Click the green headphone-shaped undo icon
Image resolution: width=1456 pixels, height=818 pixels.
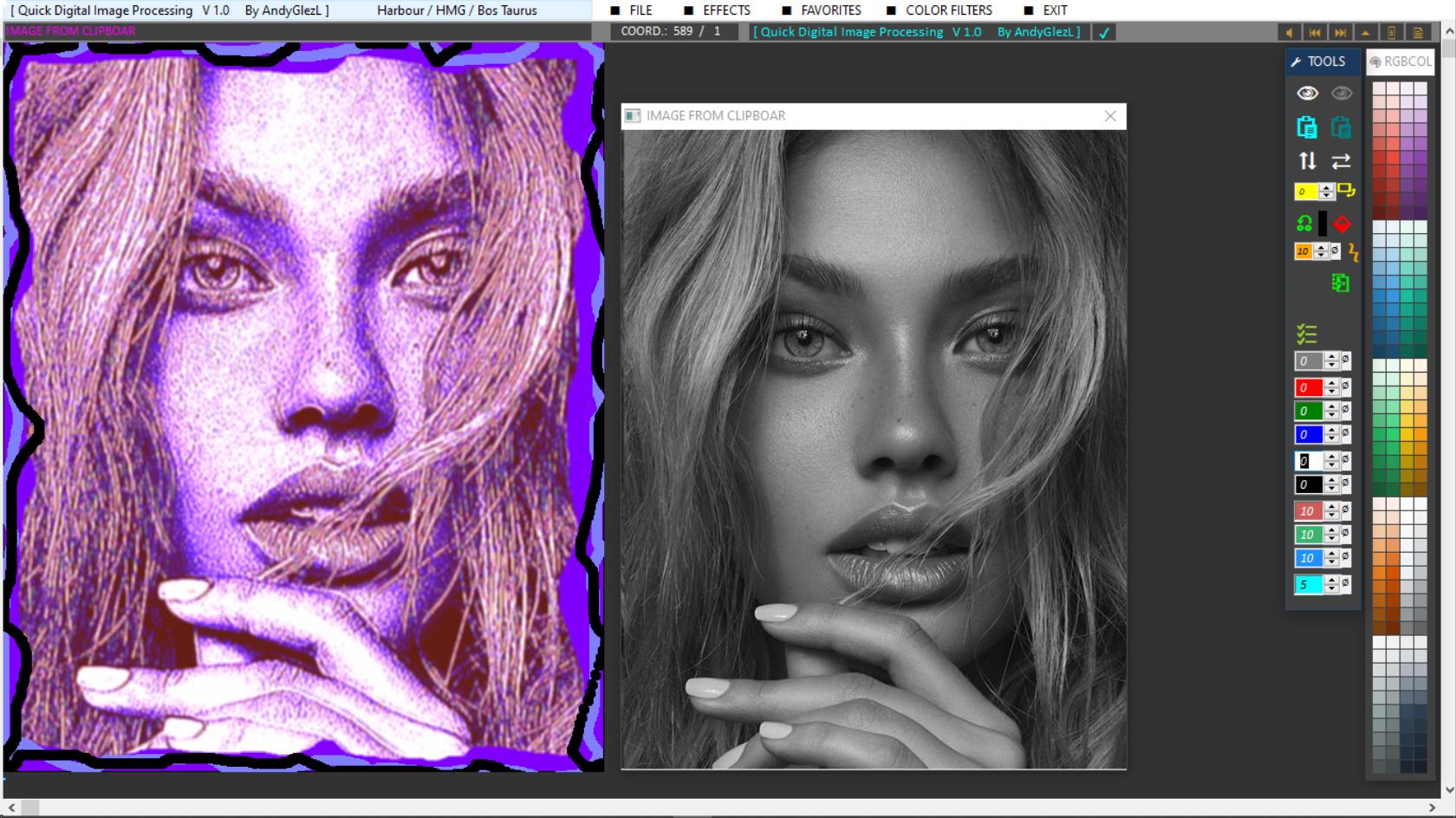[1304, 224]
